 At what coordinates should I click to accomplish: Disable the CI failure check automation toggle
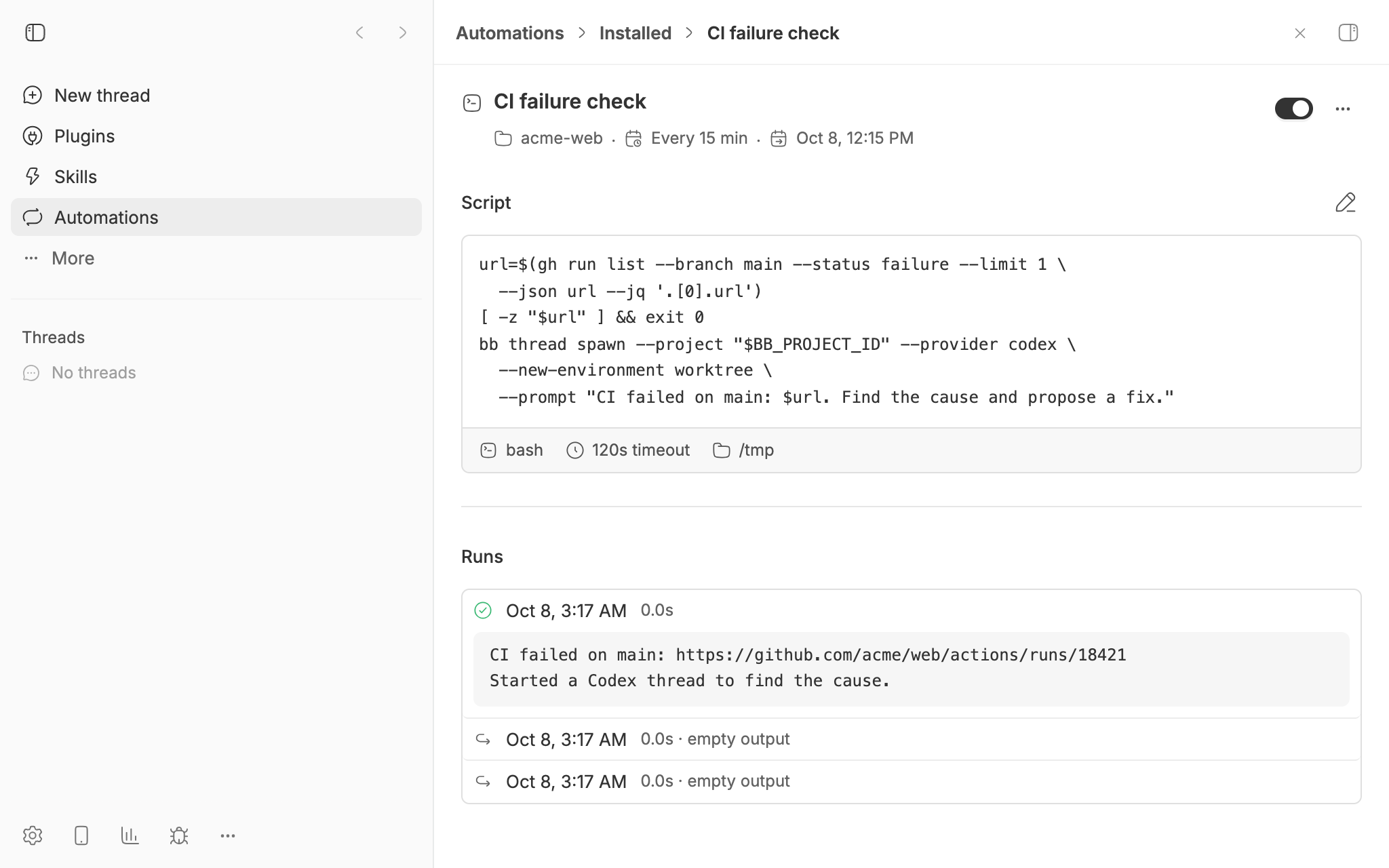tap(1294, 108)
